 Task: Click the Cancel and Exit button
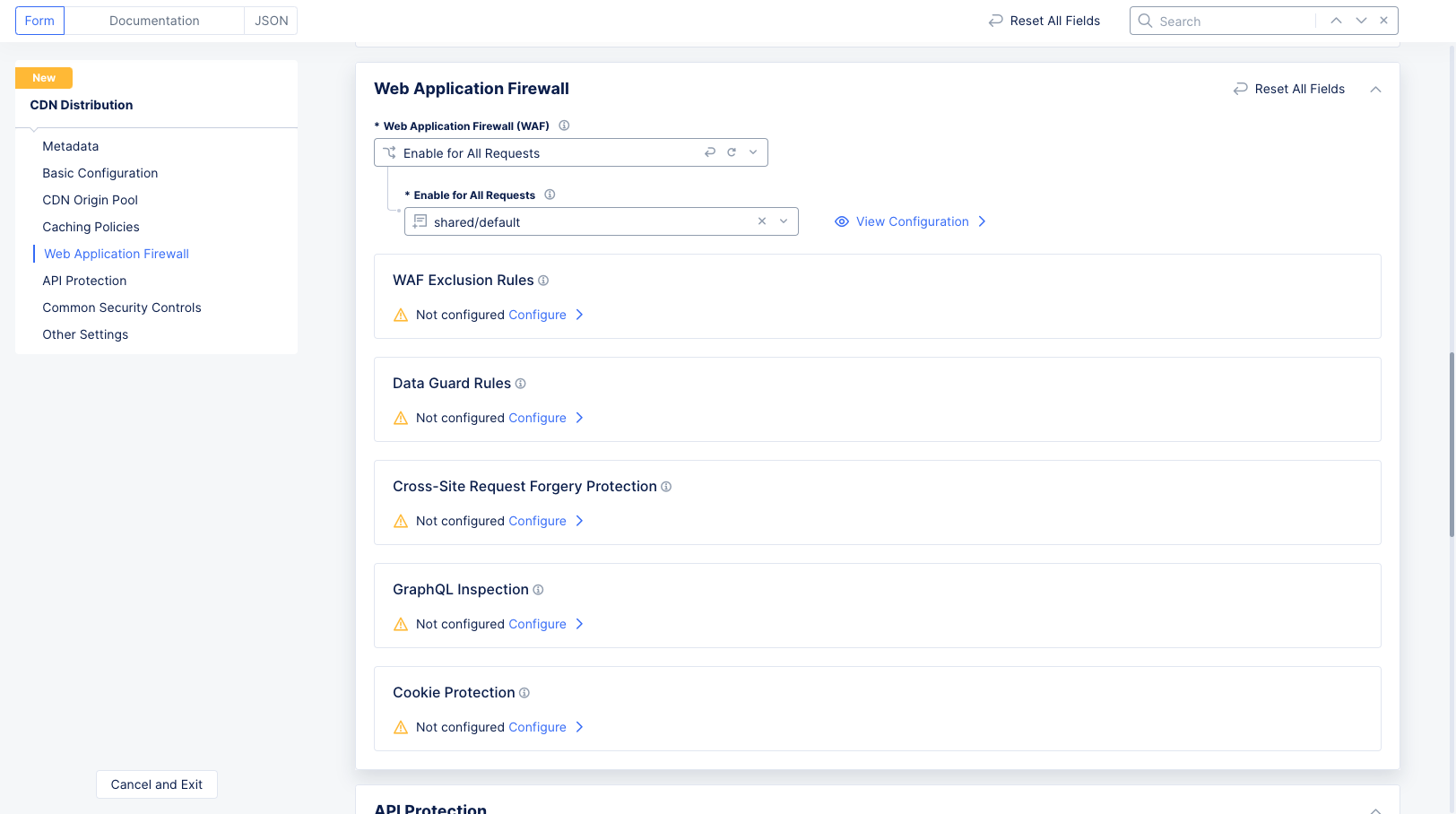(x=156, y=784)
